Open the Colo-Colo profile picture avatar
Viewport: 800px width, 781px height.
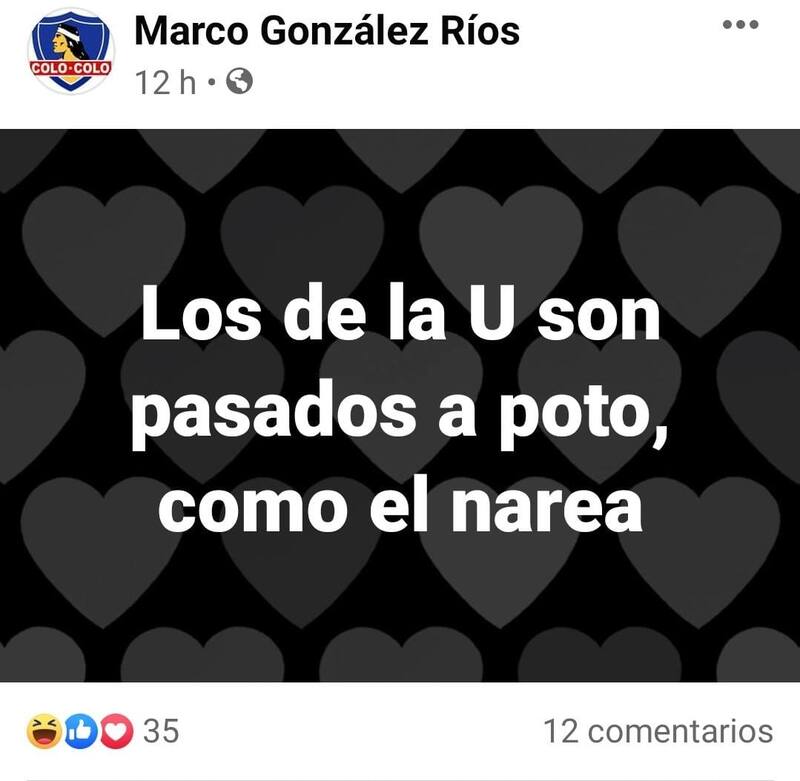pos(71,51)
